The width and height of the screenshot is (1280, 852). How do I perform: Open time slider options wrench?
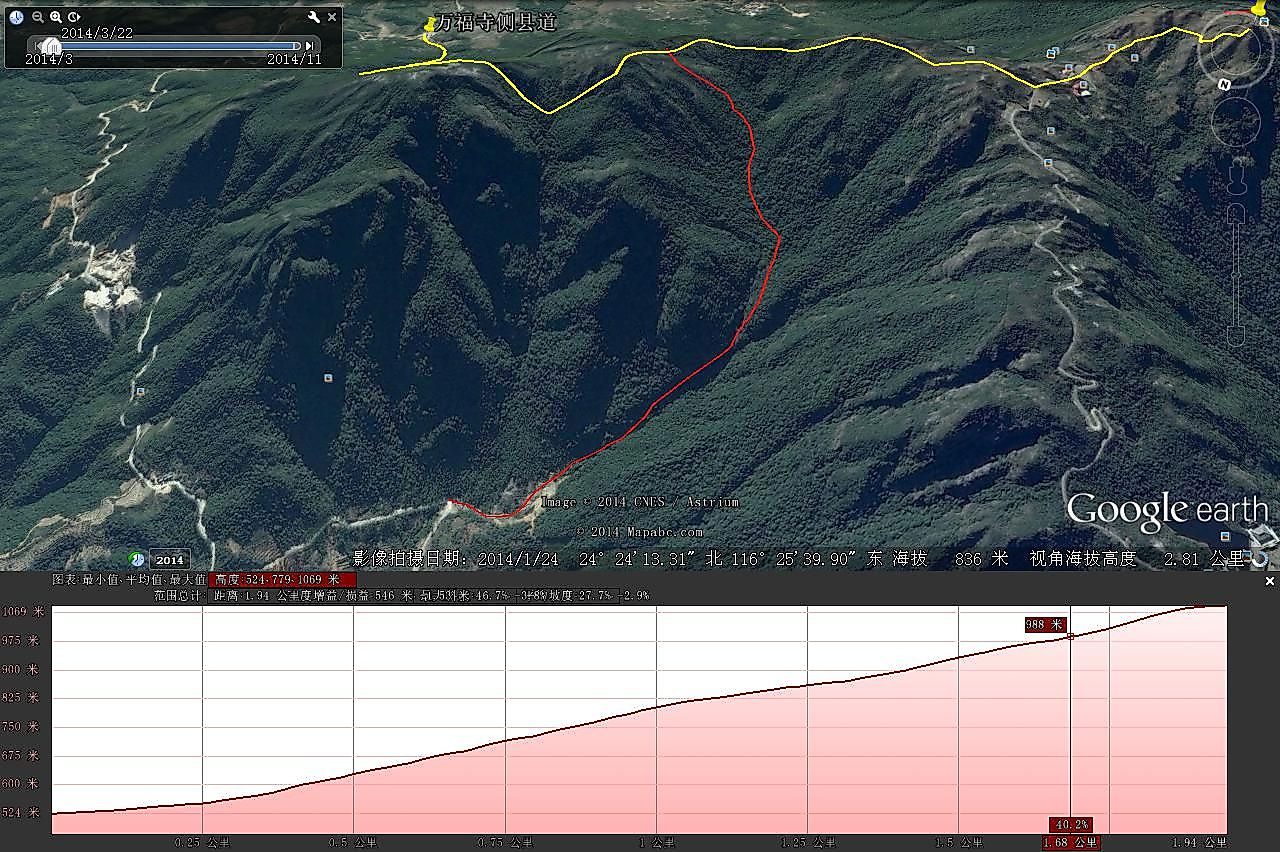tap(313, 17)
